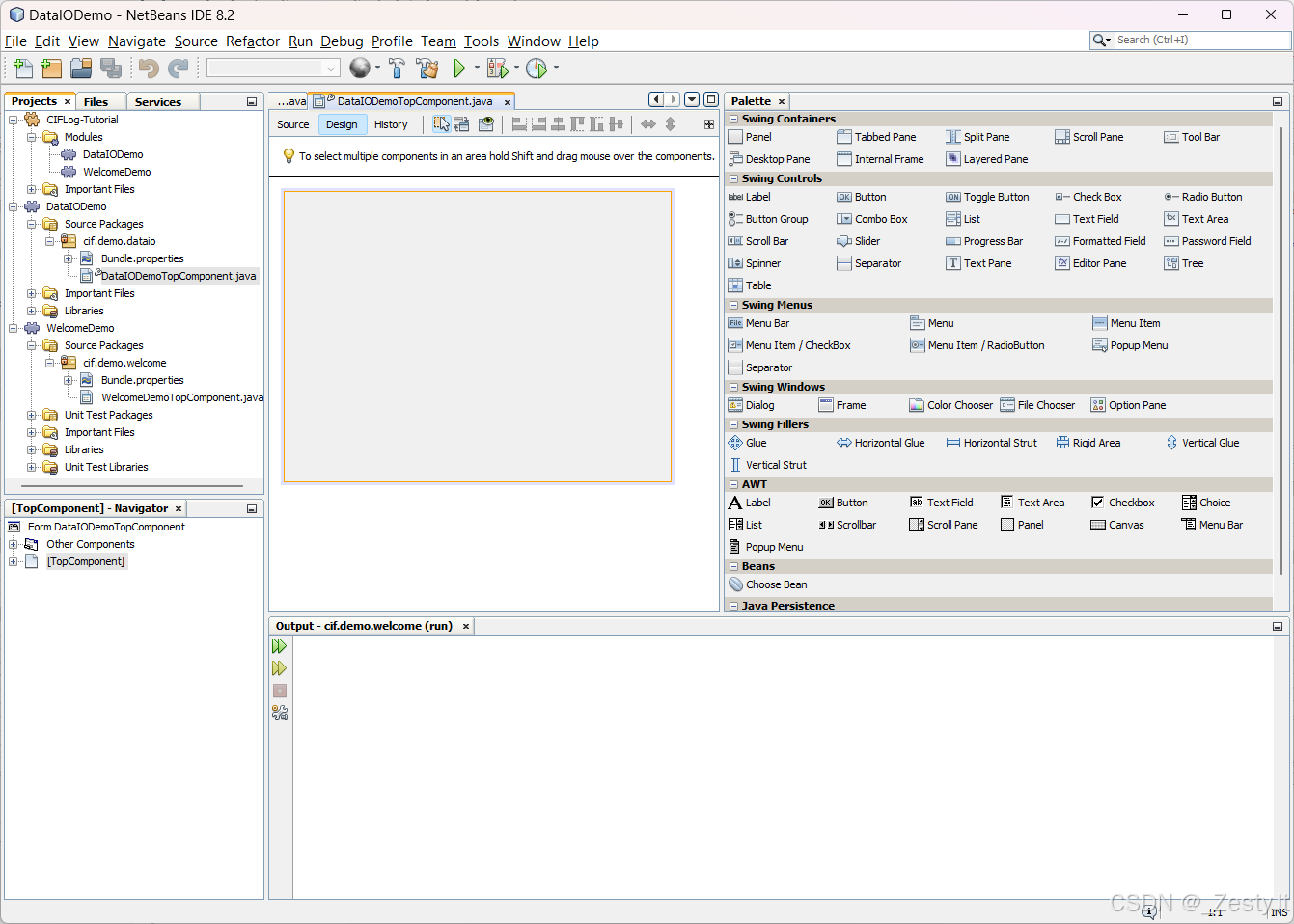Open the Refactor menu
This screenshot has width=1294, height=924.
coord(252,41)
